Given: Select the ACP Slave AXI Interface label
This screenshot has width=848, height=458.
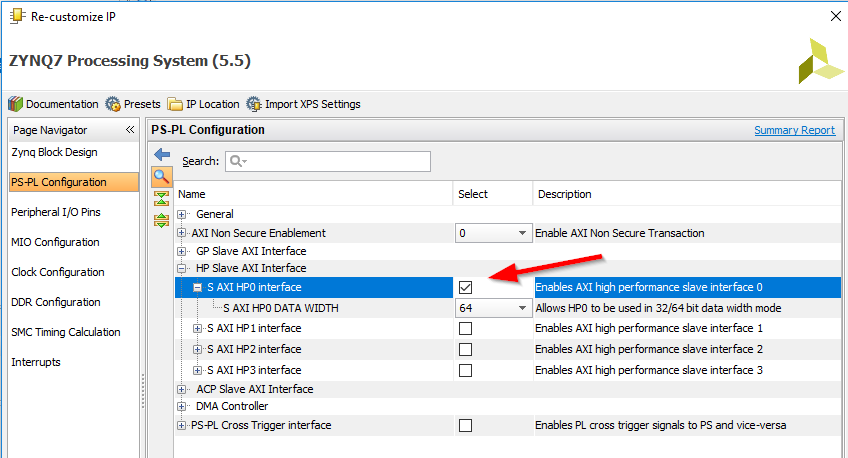Looking at the screenshot, I should tap(255, 389).
